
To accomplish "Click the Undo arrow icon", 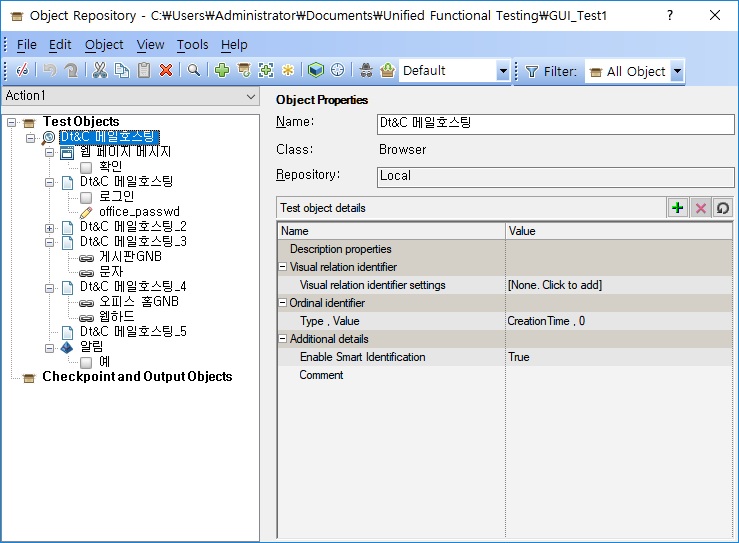I will click(49, 71).
